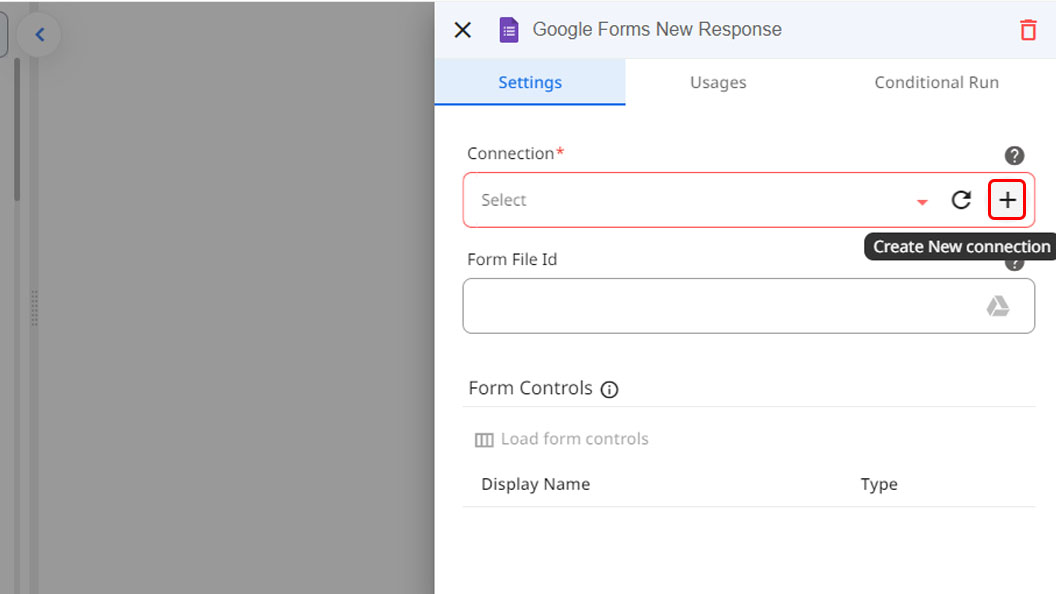Click the purple Google Forms icon

(509, 30)
